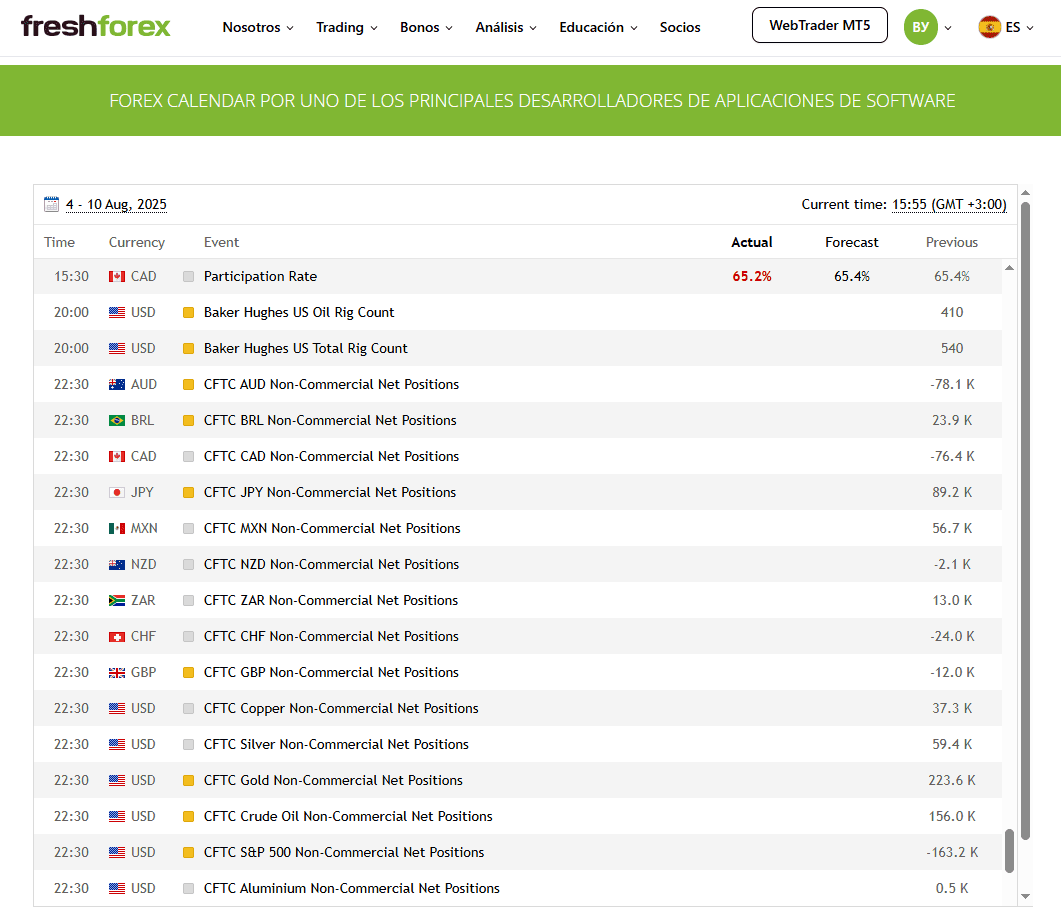This screenshot has height=911, width=1061.
Task: Click the Currency column header
Action: click(137, 242)
